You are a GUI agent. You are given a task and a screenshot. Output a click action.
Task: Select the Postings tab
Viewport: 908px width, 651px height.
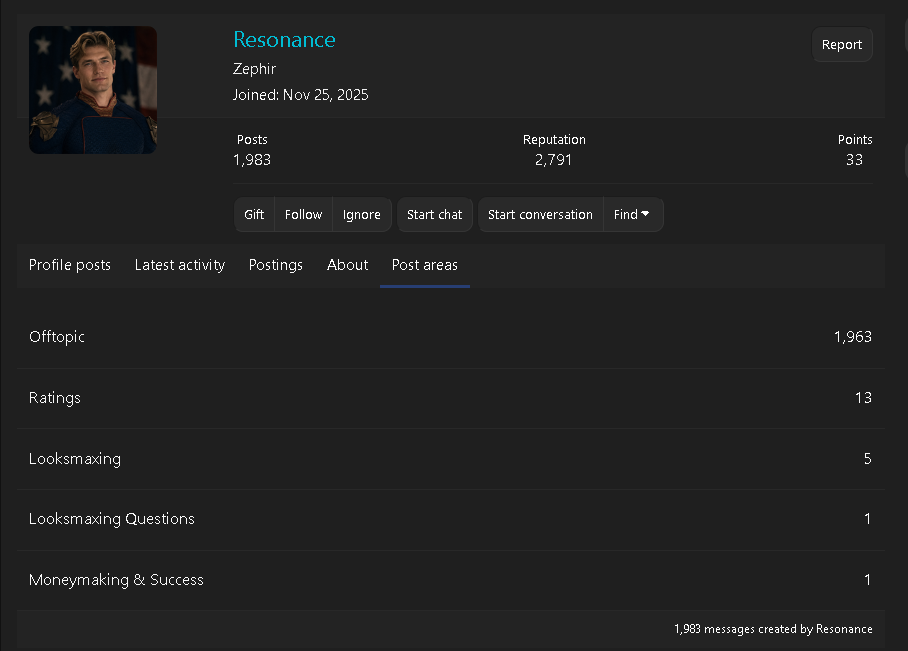(x=276, y=265)
